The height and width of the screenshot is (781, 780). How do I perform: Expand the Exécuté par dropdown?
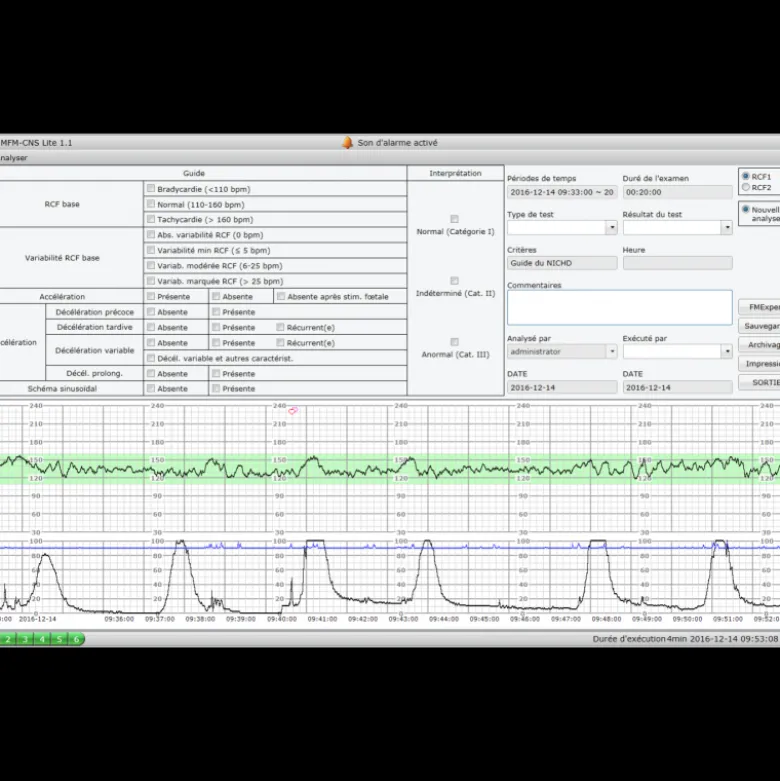pyautogui.click(x=727, y=351)
